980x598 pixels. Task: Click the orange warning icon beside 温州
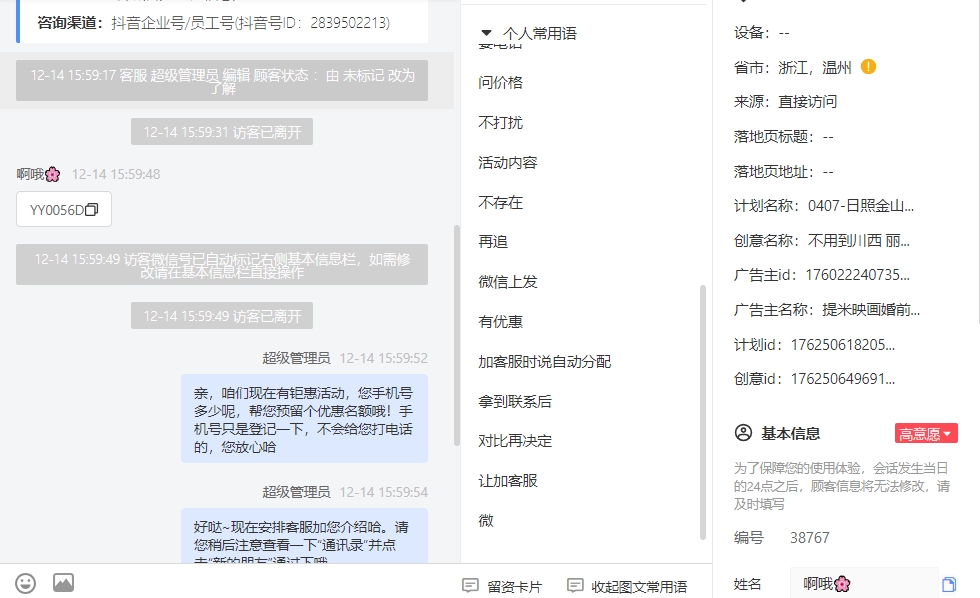(868, 66)
